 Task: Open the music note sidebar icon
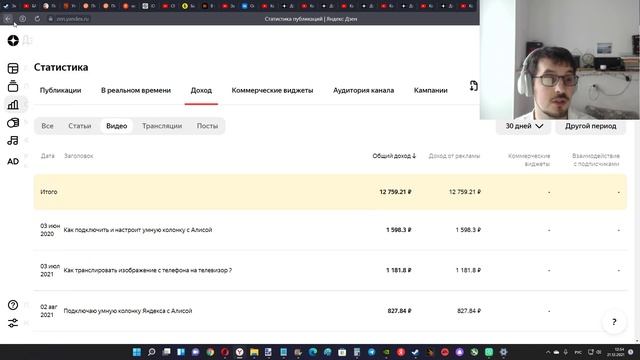pos(13,141)
